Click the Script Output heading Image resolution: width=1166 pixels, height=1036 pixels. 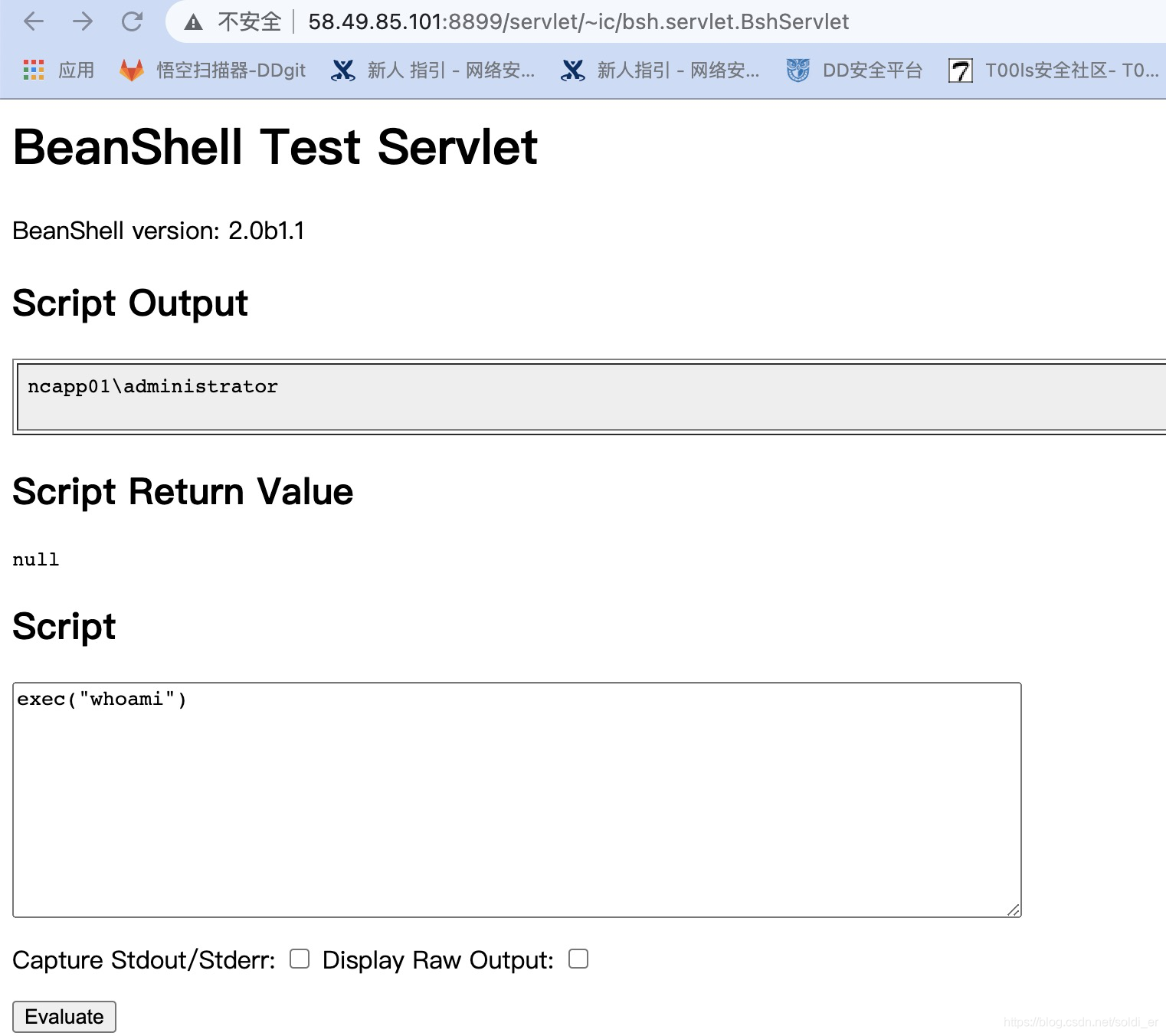pos(130,303)
